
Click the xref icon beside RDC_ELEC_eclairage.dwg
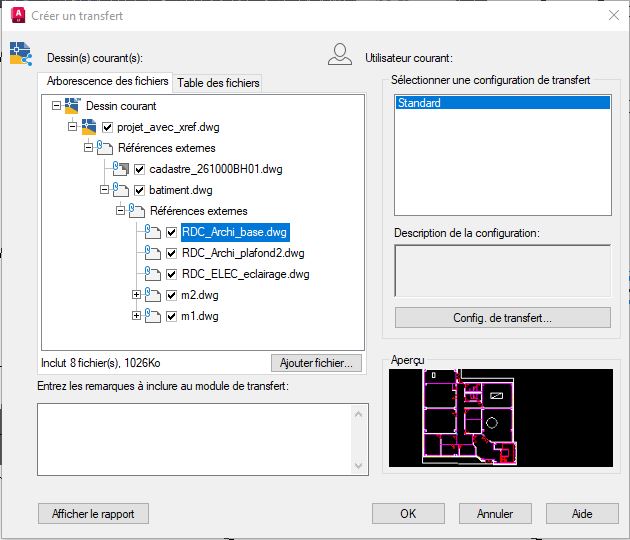click(153, 274)
